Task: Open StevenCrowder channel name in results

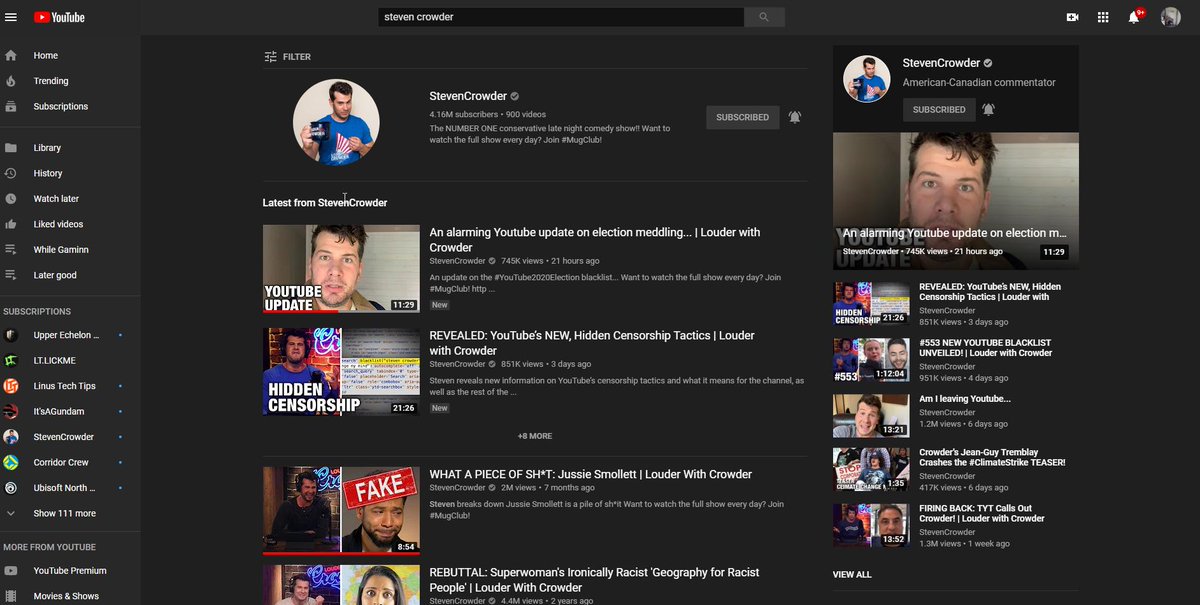Action: (468, 96)
